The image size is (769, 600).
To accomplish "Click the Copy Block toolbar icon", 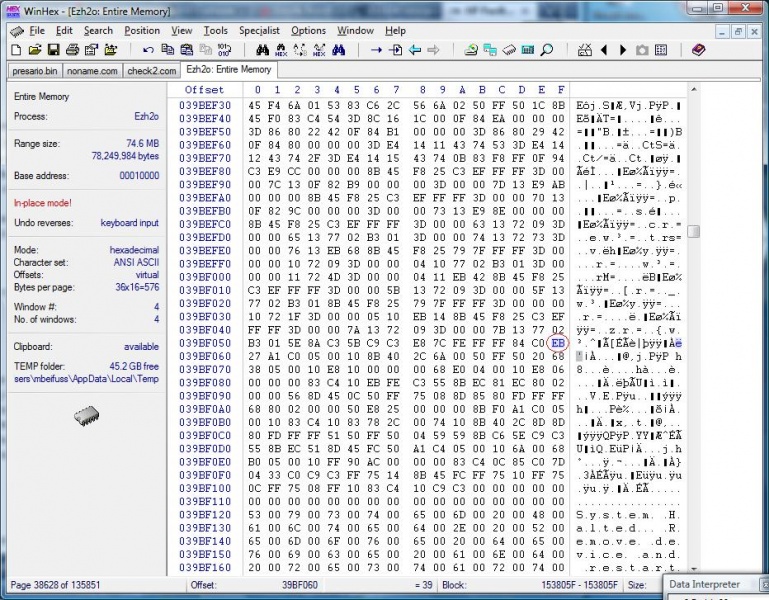I will 168,50.
